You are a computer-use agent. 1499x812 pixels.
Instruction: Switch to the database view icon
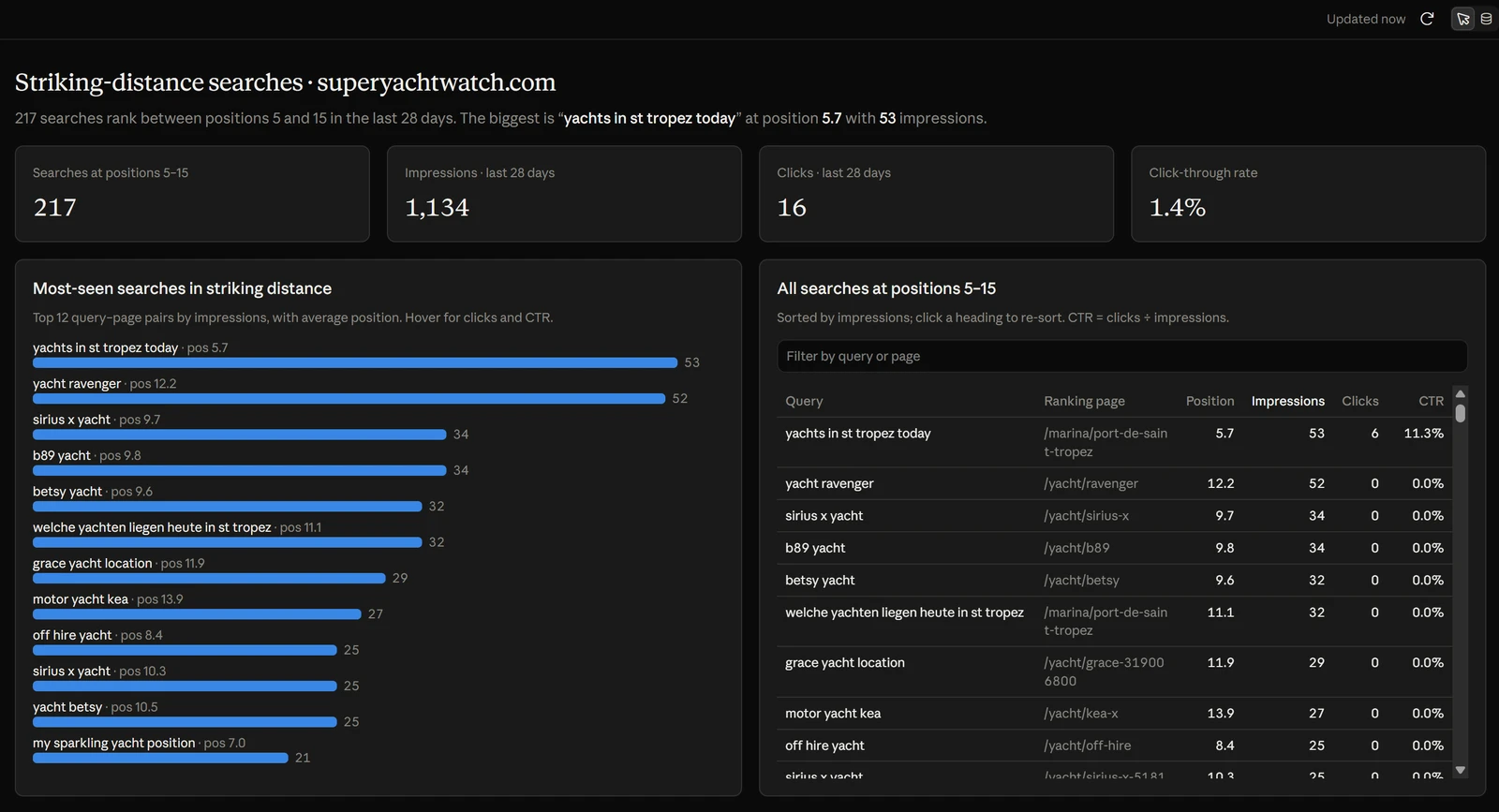(x=1486, y=19)
